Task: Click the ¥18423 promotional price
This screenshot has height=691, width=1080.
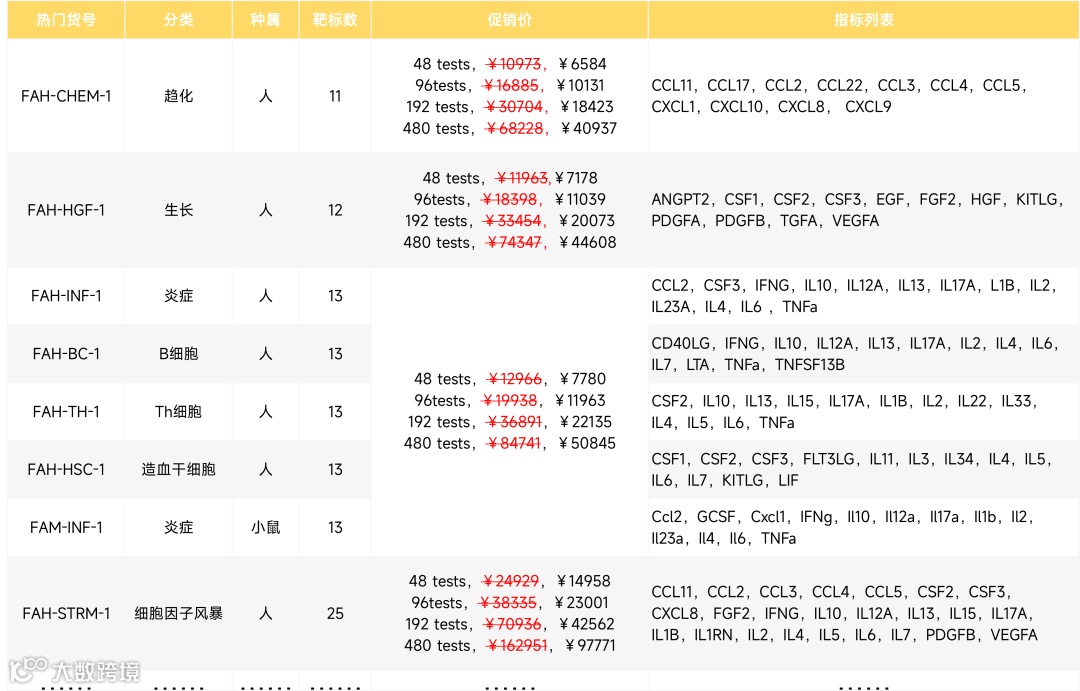Action: (x=587, y=107)
